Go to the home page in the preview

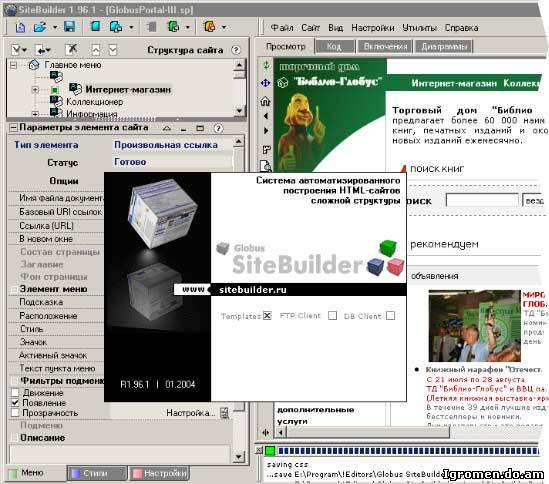tap(265, 101)
